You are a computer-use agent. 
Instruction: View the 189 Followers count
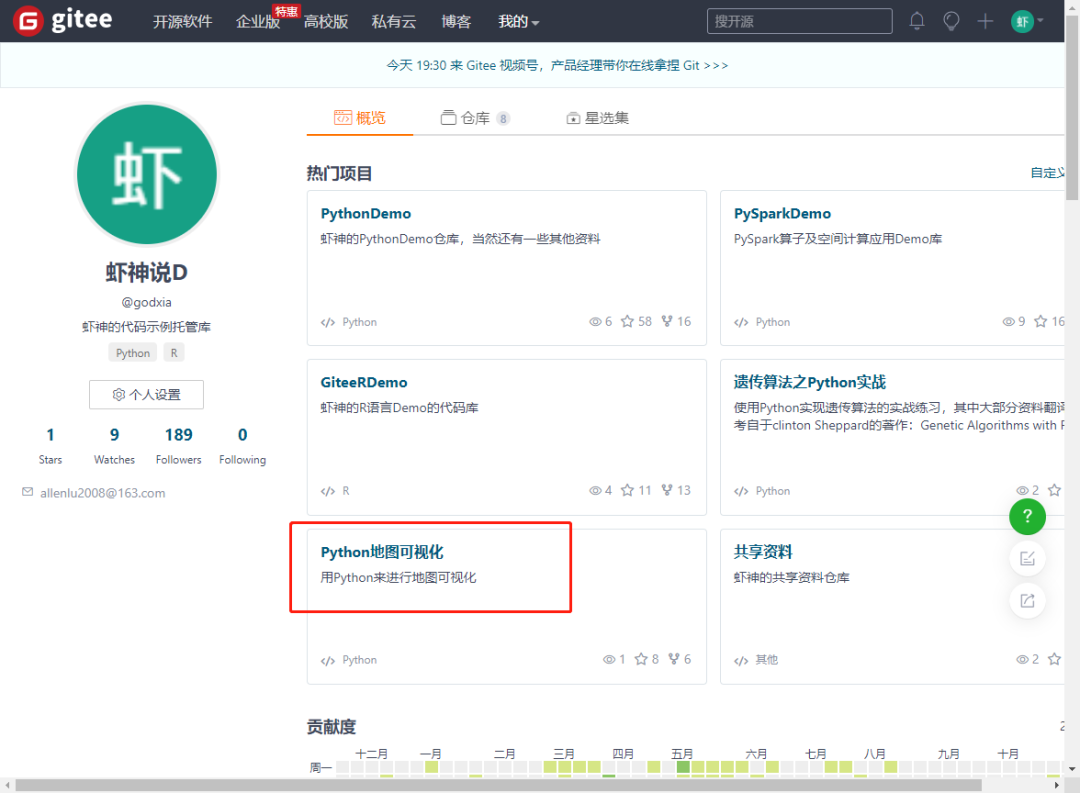(x=178, y=446)
